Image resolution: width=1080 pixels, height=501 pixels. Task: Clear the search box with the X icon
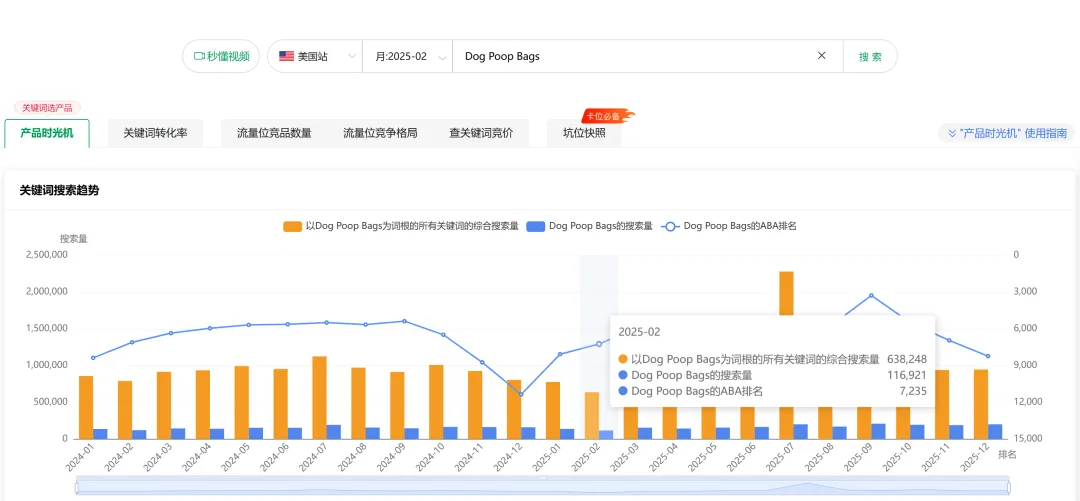click(822, 56)
